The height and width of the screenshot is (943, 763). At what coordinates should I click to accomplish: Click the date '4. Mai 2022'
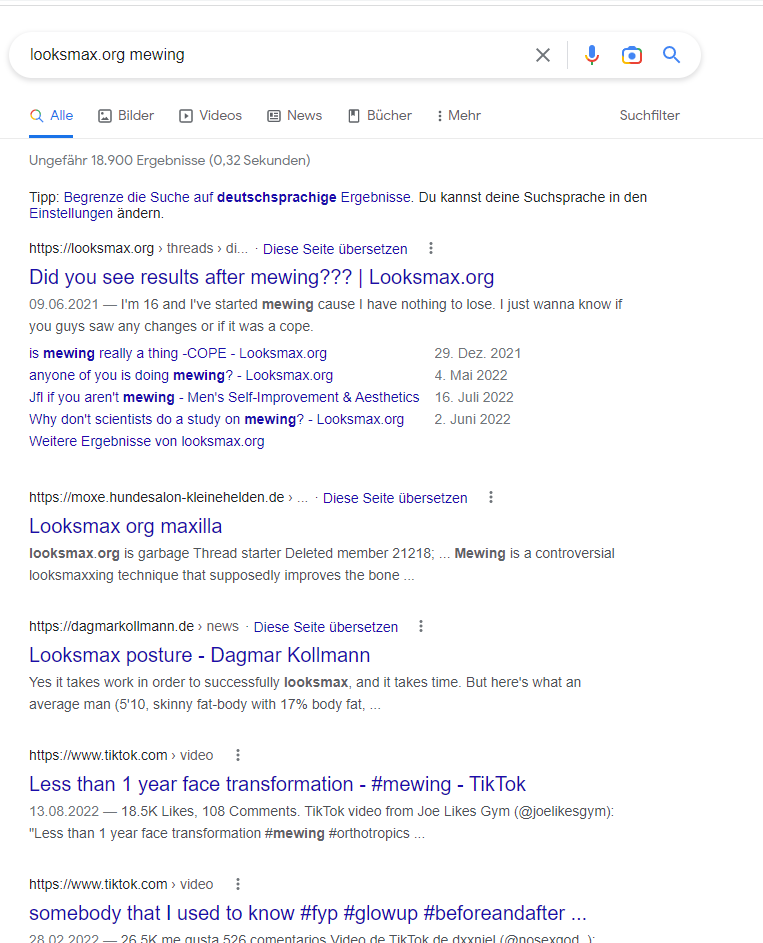click(x=471, y=375)
